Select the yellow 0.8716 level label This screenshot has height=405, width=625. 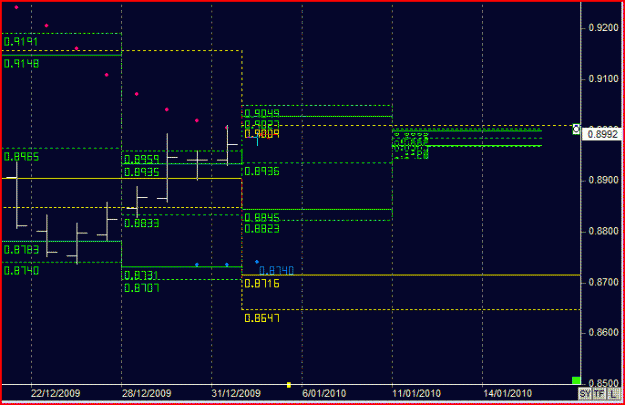pos(262,284)
